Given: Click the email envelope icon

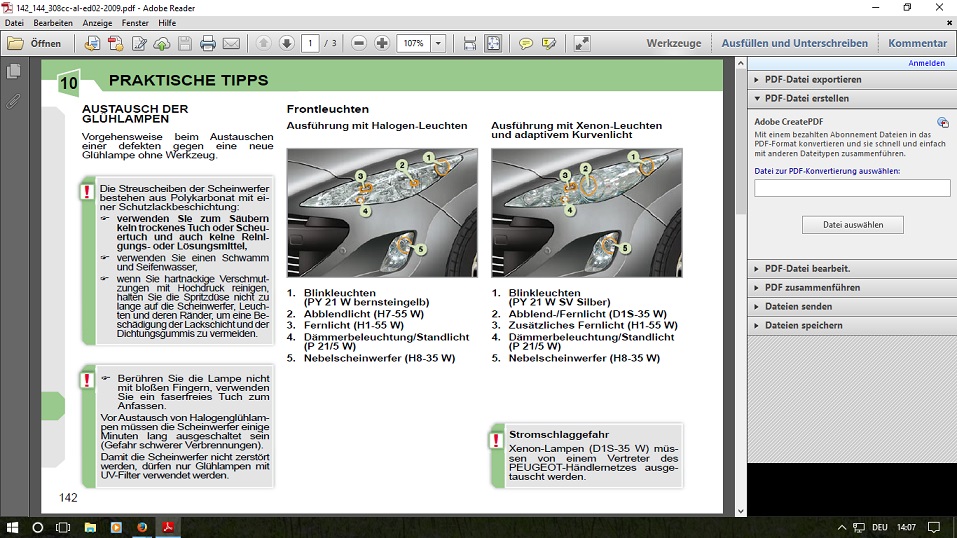Looking at the screenshot, I should (x=231, y=44).
